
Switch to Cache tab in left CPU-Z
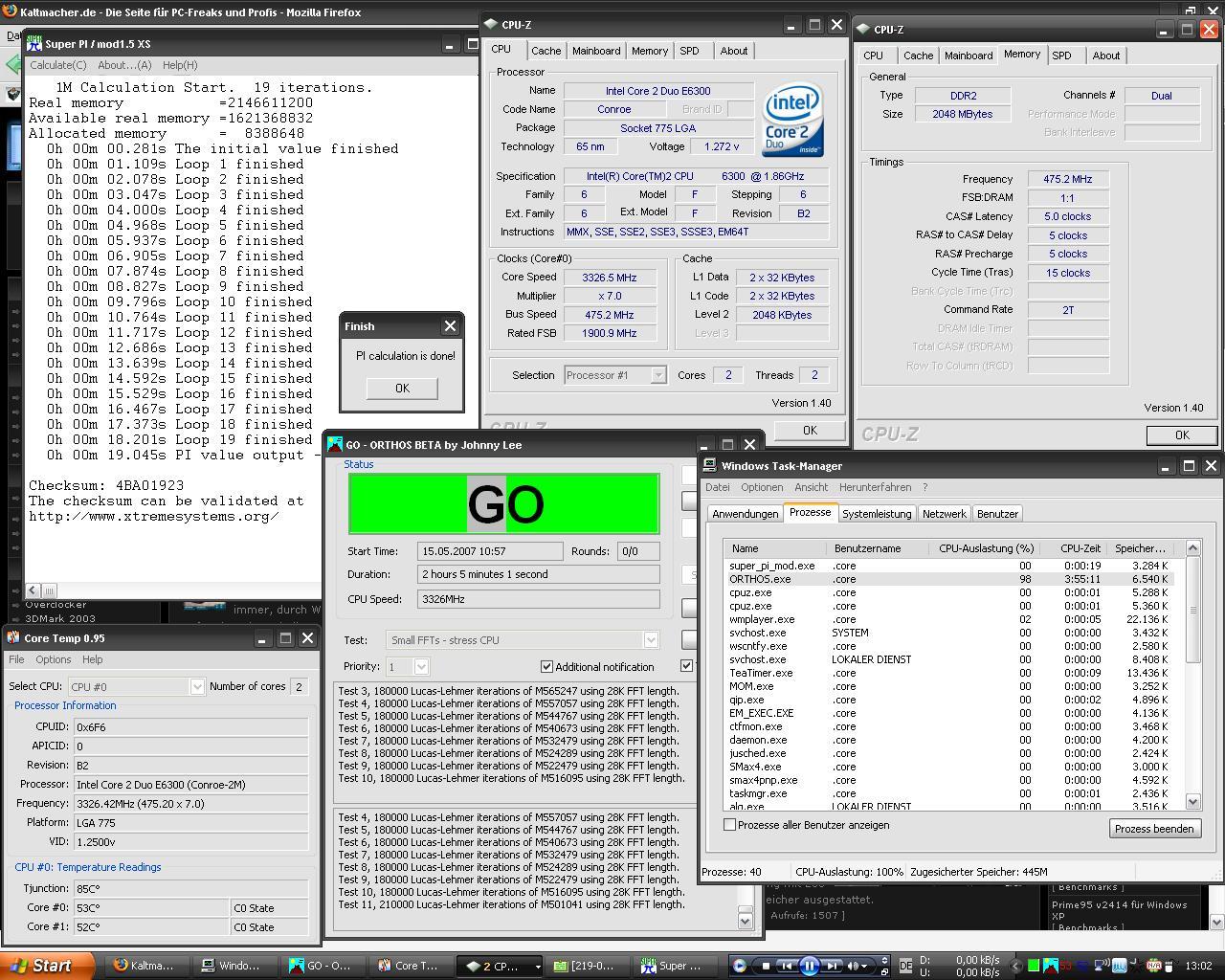click(x=546, y=51)
